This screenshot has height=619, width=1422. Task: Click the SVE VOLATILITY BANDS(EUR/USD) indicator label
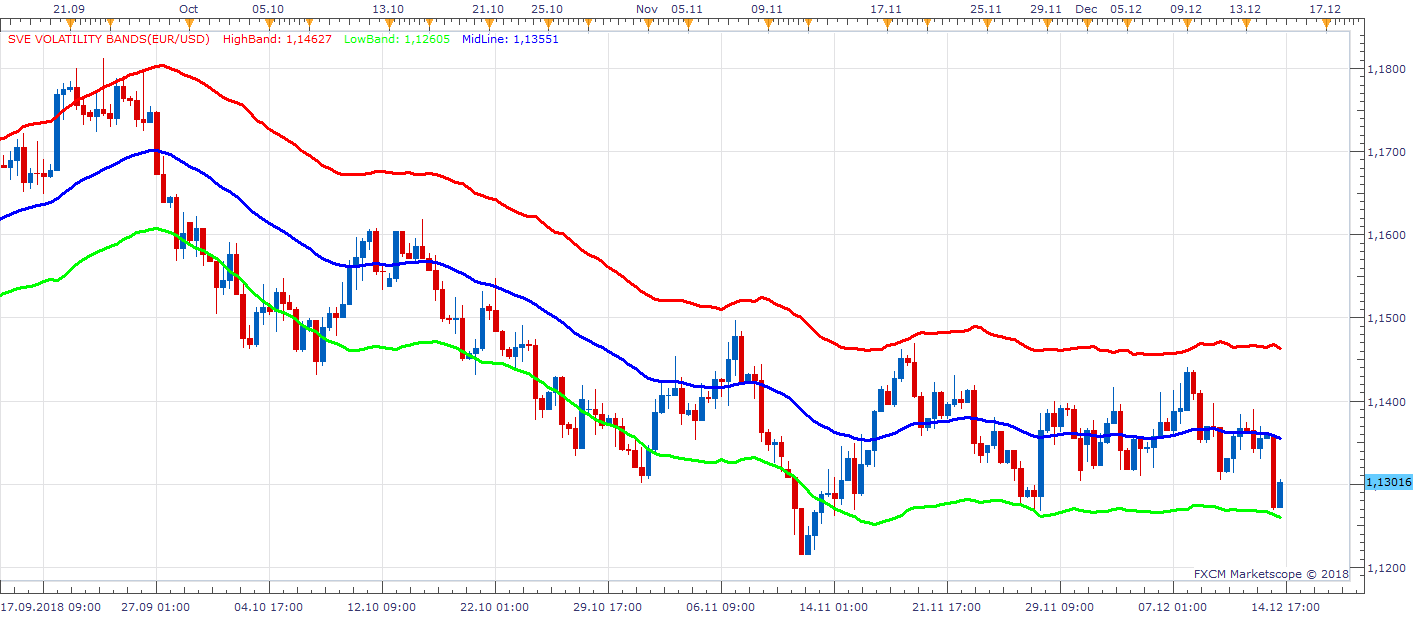pyautogui.click(x=110, y=39)
